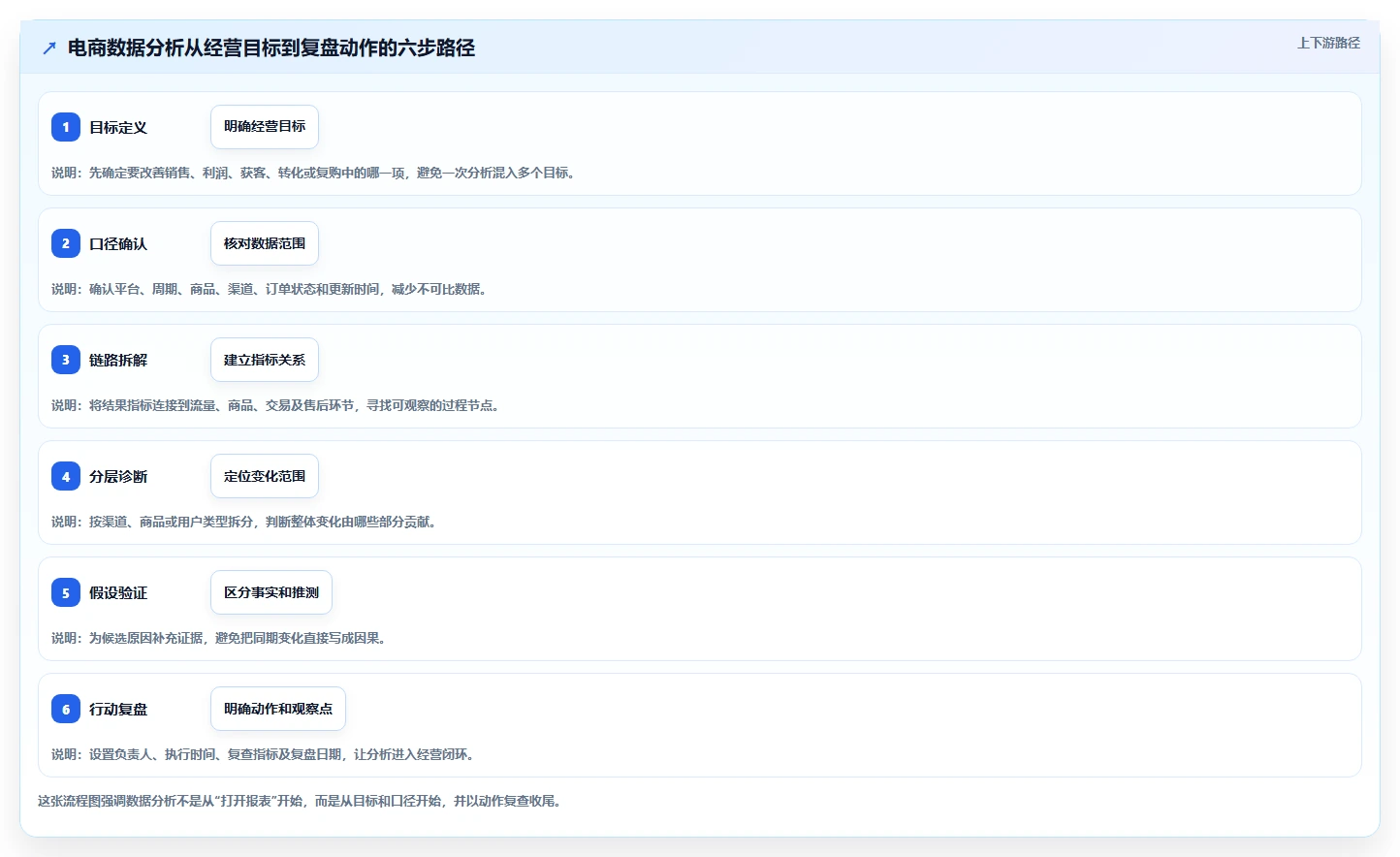Viewport: 1400px width, 857px height.
Task: Click the 明确动作和观察点 tag button
Action: pyautogui.click(x=278, y=709)
